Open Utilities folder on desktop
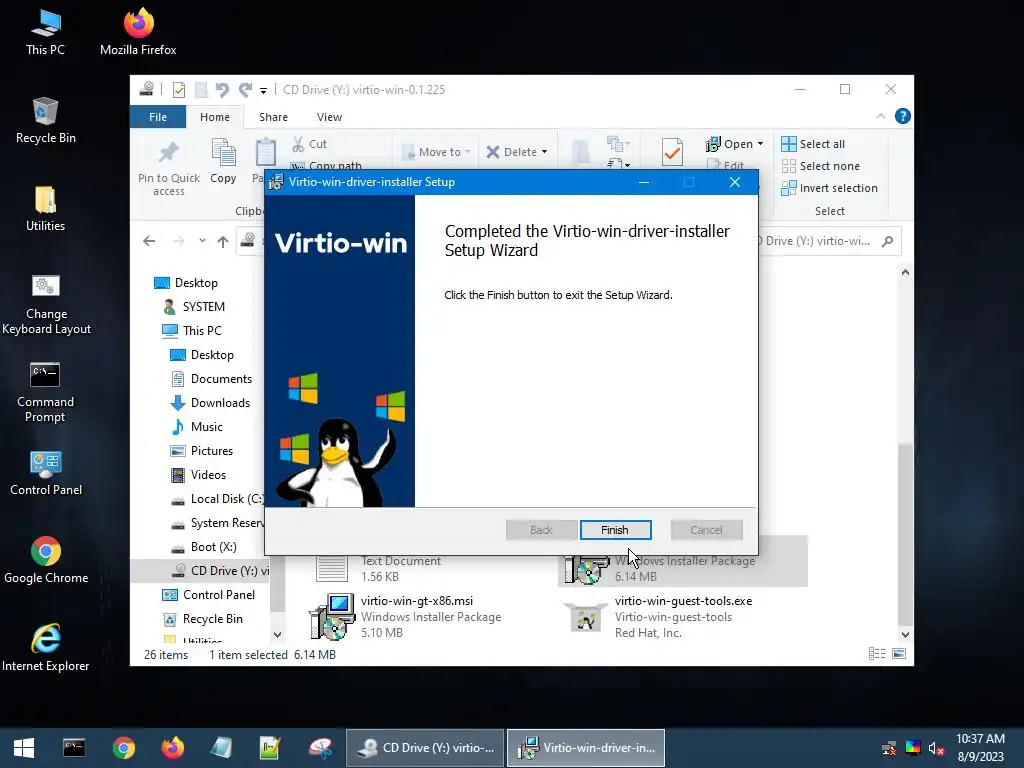The image size is (1024, 768). coord(45,209)
